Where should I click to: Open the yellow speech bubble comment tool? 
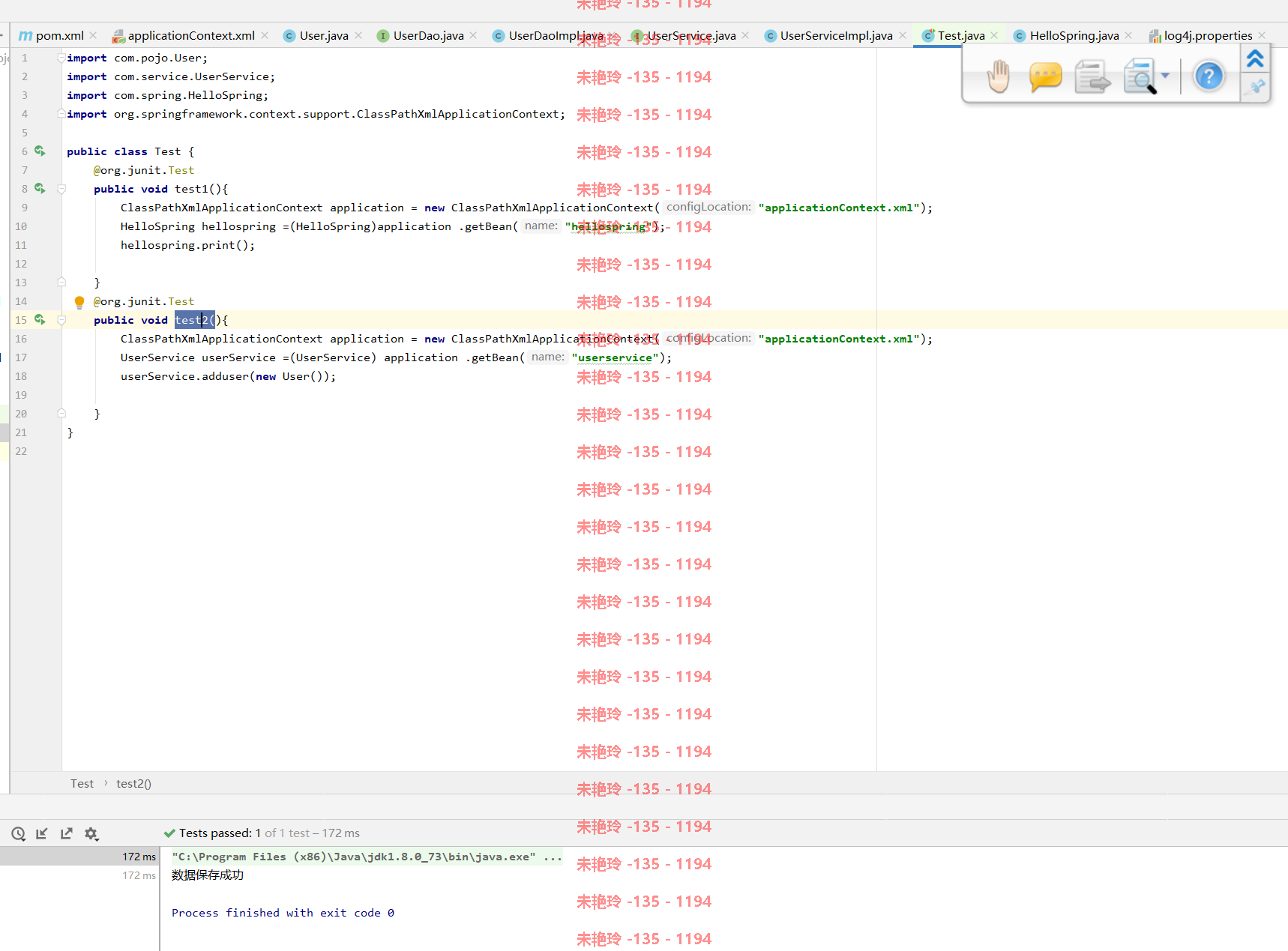point(1045,76)
